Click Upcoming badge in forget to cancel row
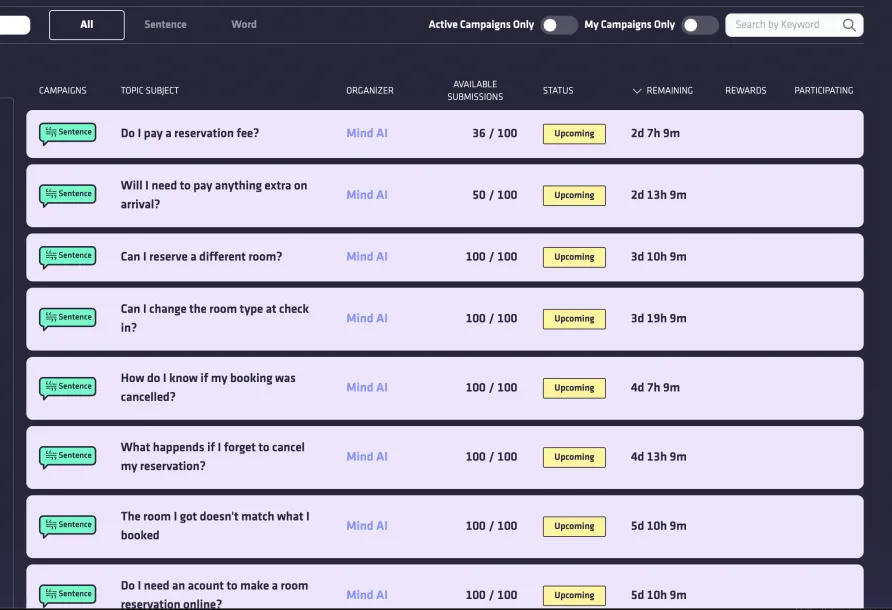The width and height of the screenshot is (892, 610). click(x=574, y=457)
